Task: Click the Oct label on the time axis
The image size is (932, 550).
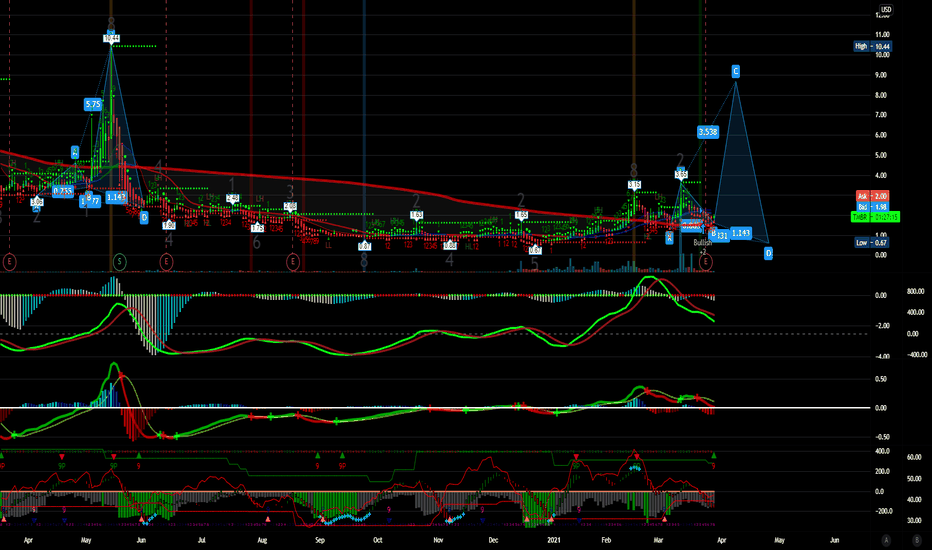Action: tap(377, 540)
